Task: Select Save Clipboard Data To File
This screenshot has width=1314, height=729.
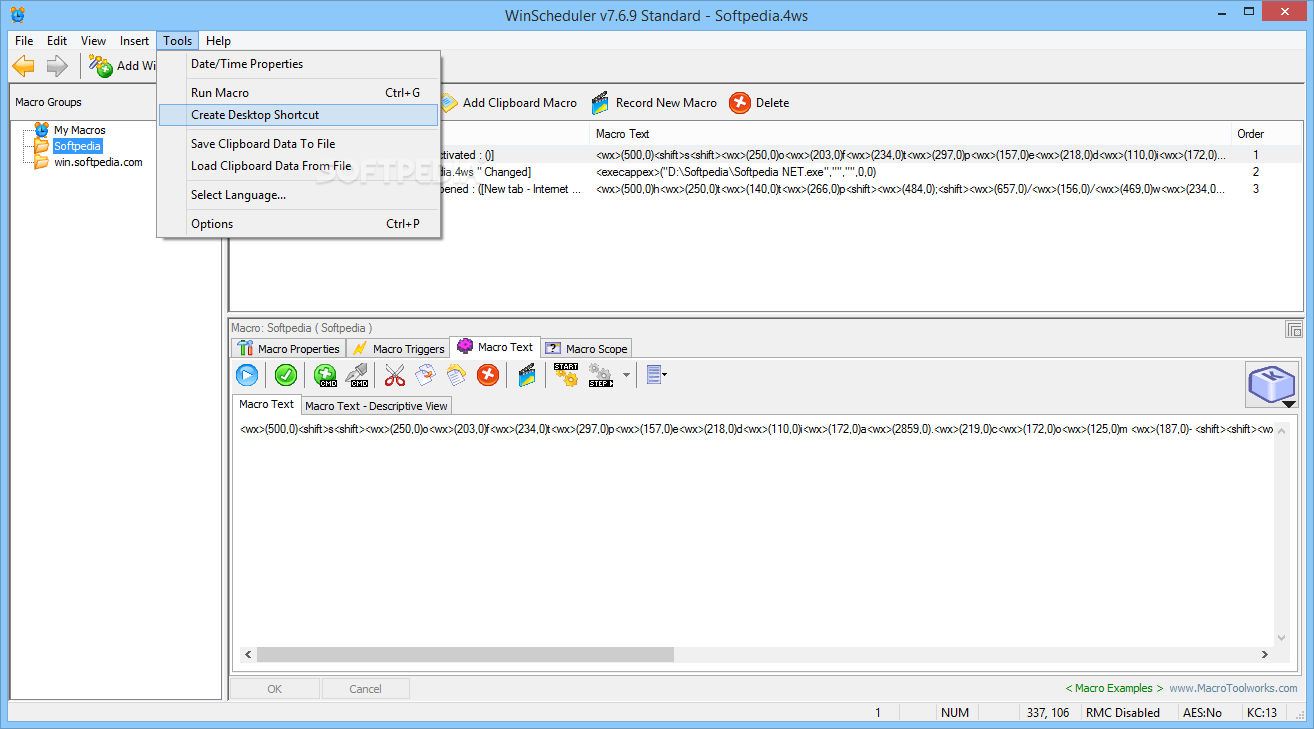Action: (298, 144)
